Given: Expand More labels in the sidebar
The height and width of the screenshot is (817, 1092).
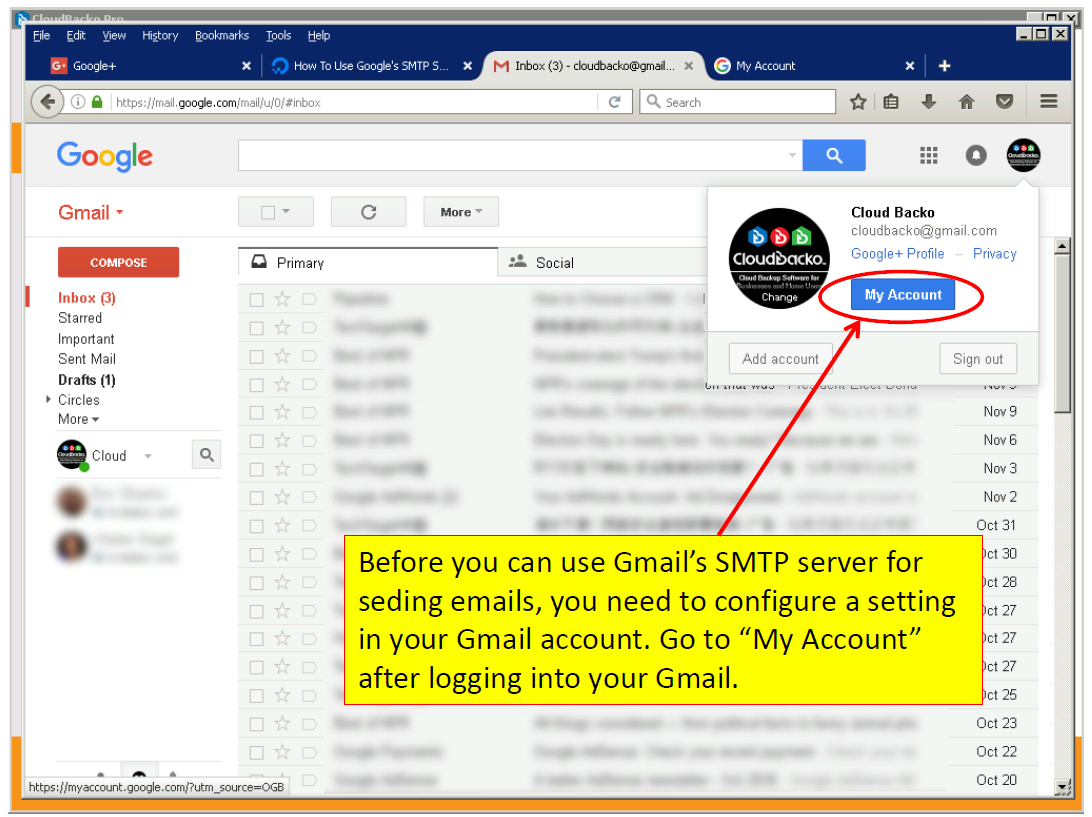Looking at the screenshot, I should [x=78, y=419].
